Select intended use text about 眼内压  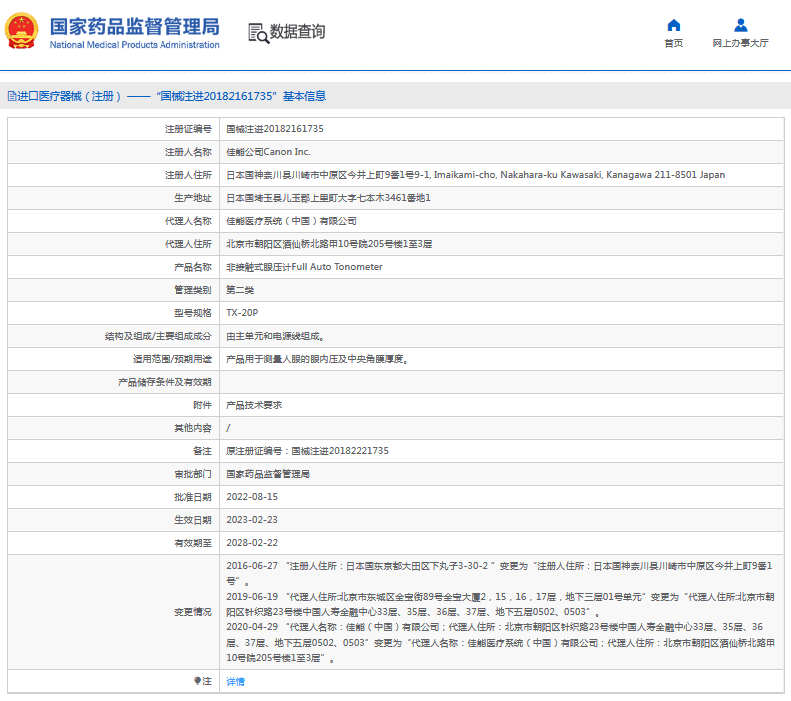point(317,359)
